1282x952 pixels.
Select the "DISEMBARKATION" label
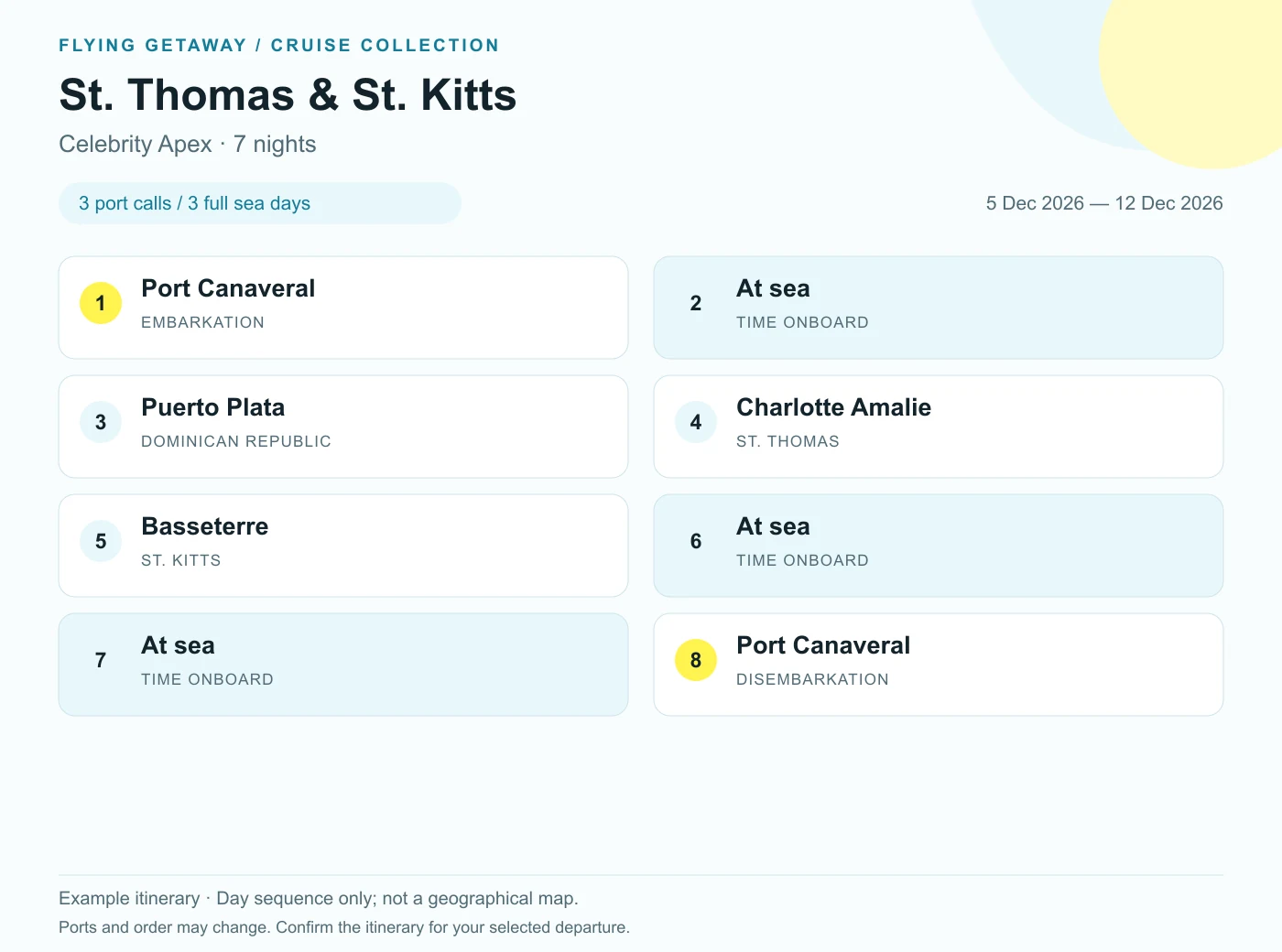tap(812, 679)
